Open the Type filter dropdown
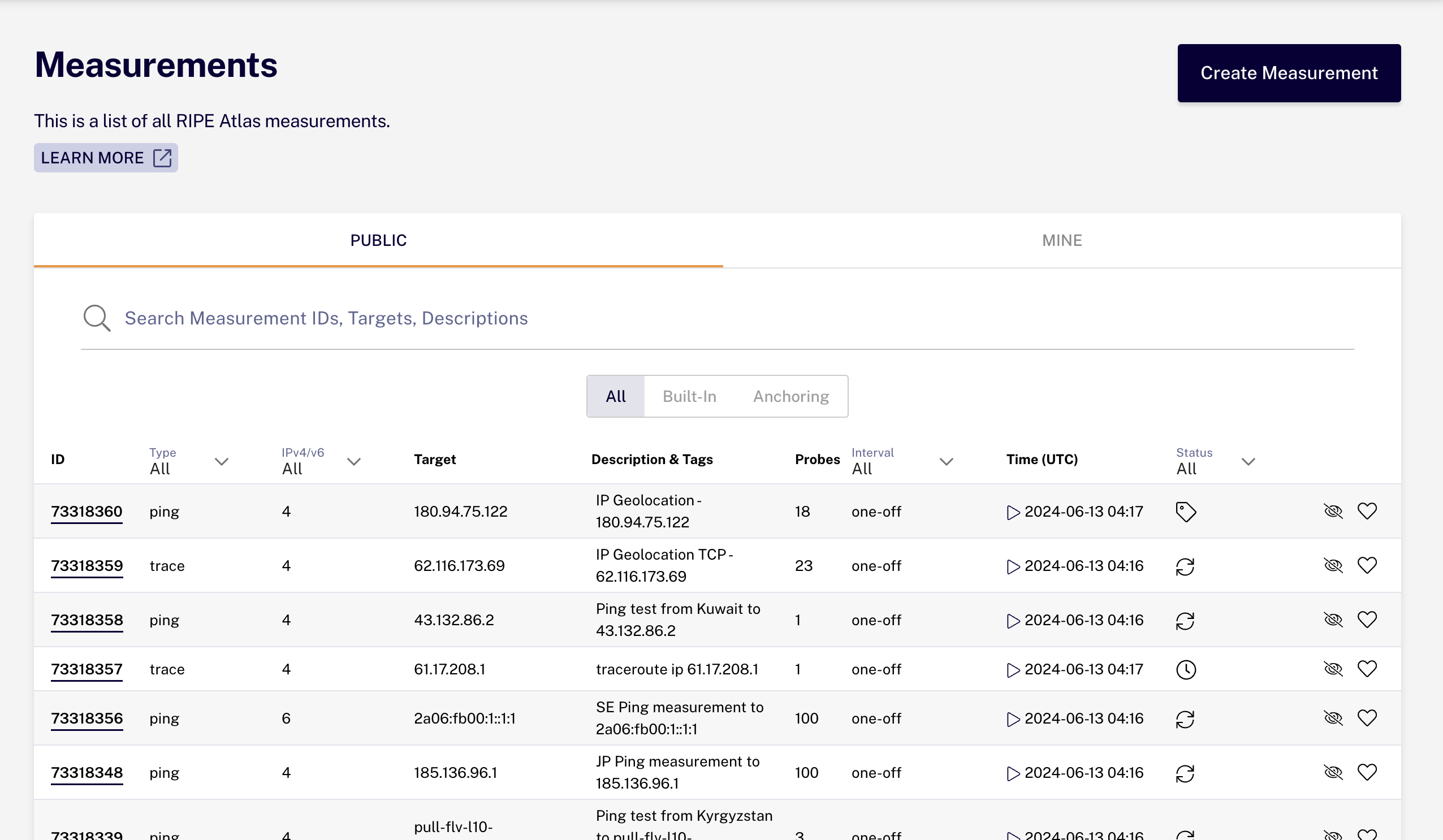1443x840 pixels. point(189,461)
